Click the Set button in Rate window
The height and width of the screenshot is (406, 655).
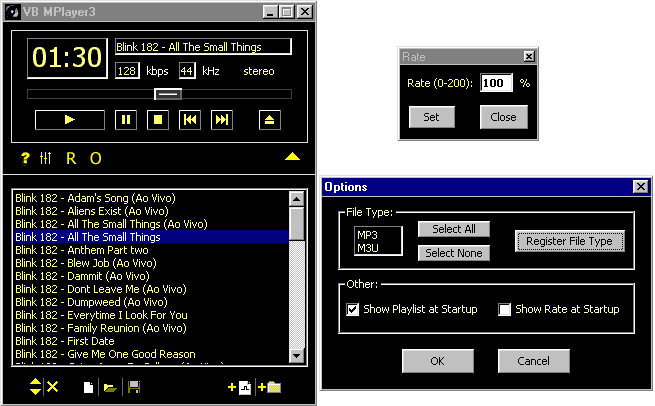click(x=432, y=117)
